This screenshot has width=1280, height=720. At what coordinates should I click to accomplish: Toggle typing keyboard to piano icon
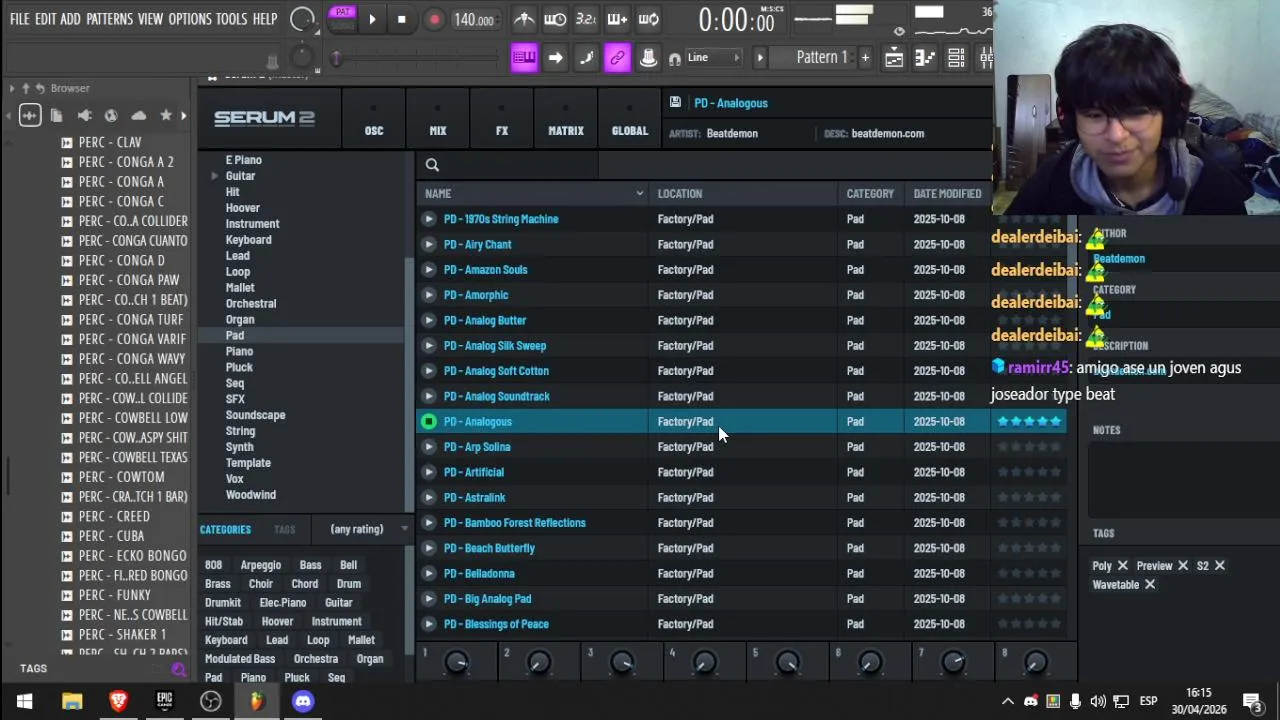[x=524, y=57]
